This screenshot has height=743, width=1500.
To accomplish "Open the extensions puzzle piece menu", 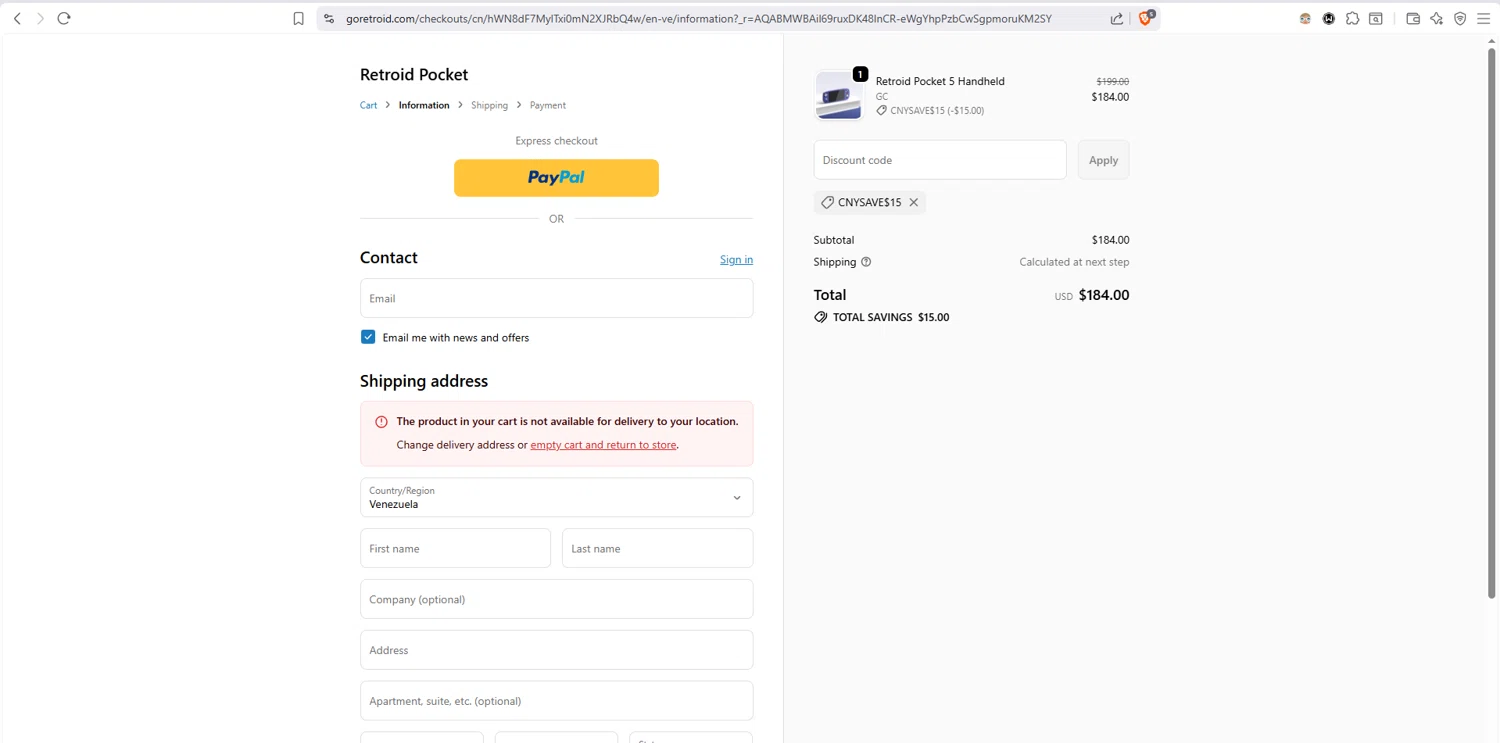I will (1352, 18).
